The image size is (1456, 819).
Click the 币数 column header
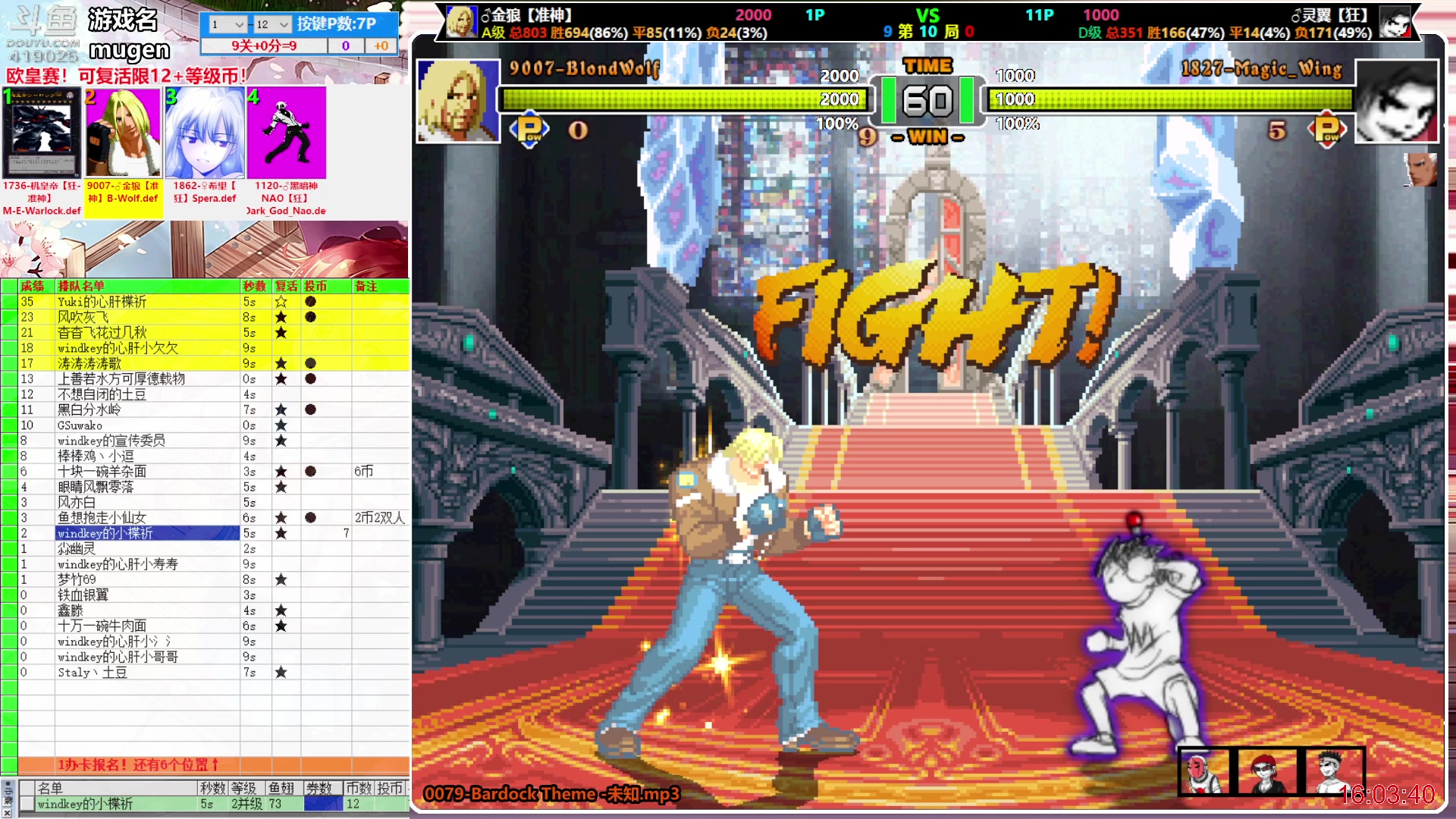(x=359, y=788)
